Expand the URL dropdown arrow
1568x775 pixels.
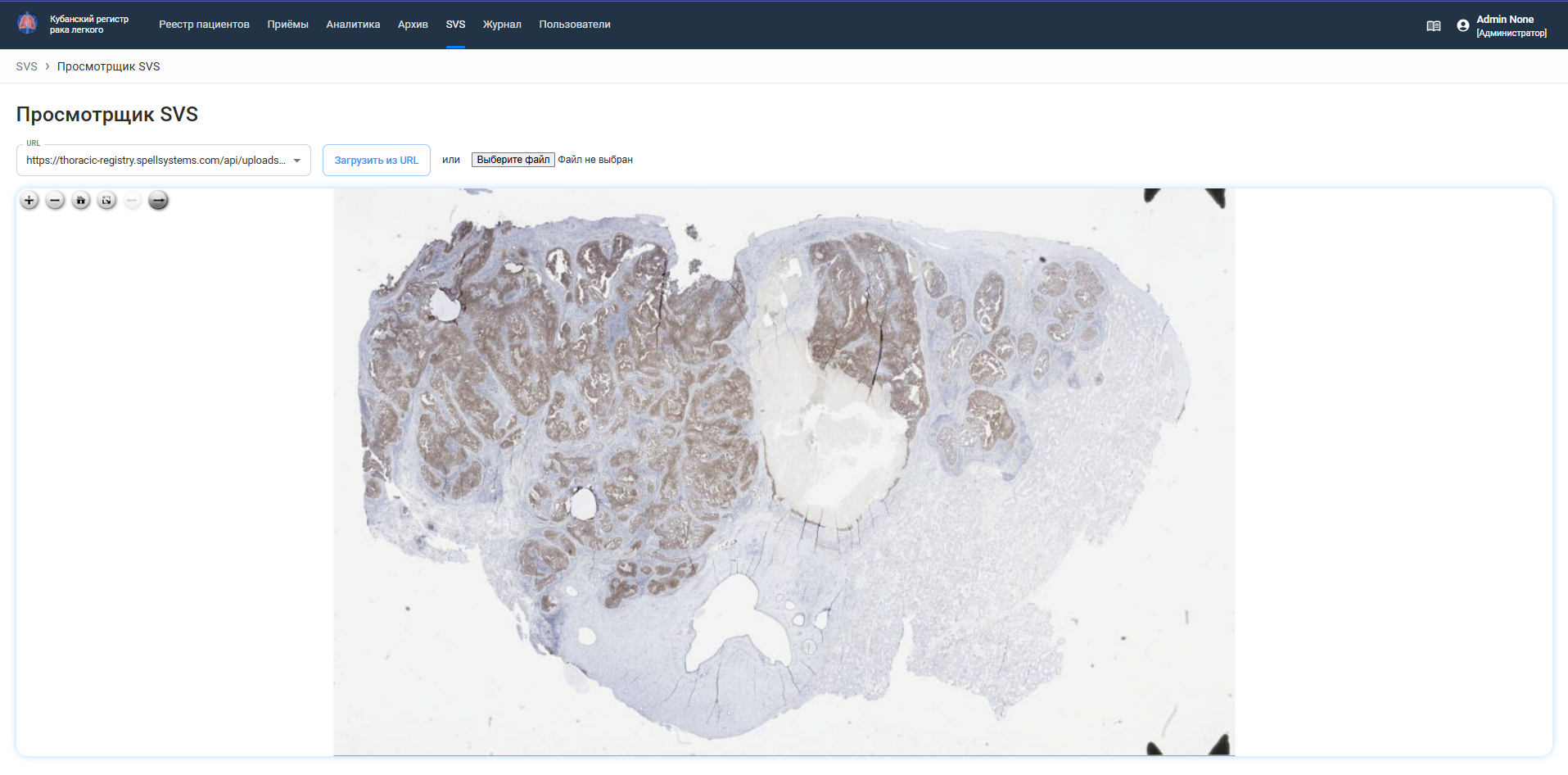click(297, 161)
